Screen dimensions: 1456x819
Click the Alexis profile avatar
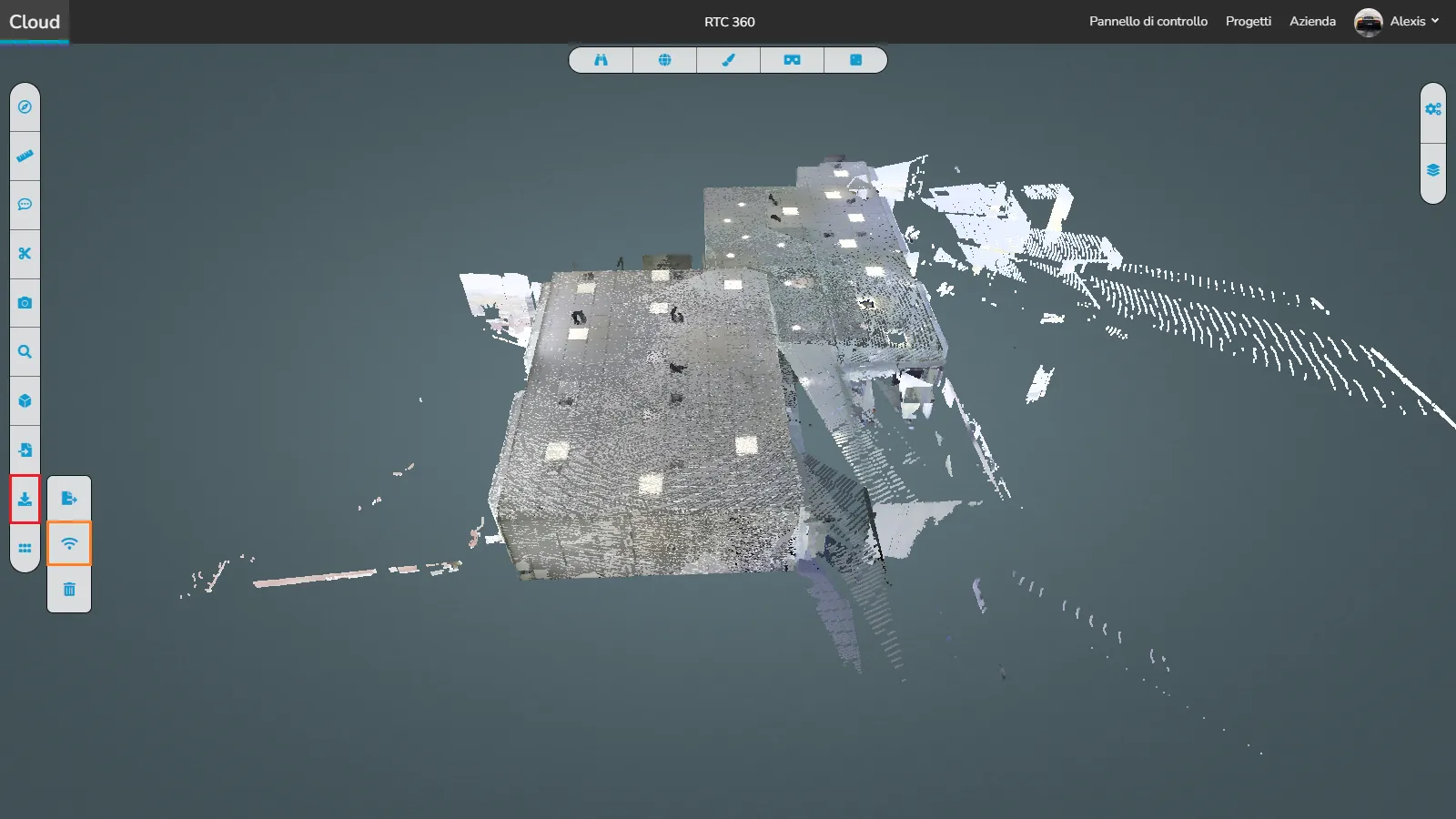pyautogui.click(x=1368, y=22)
